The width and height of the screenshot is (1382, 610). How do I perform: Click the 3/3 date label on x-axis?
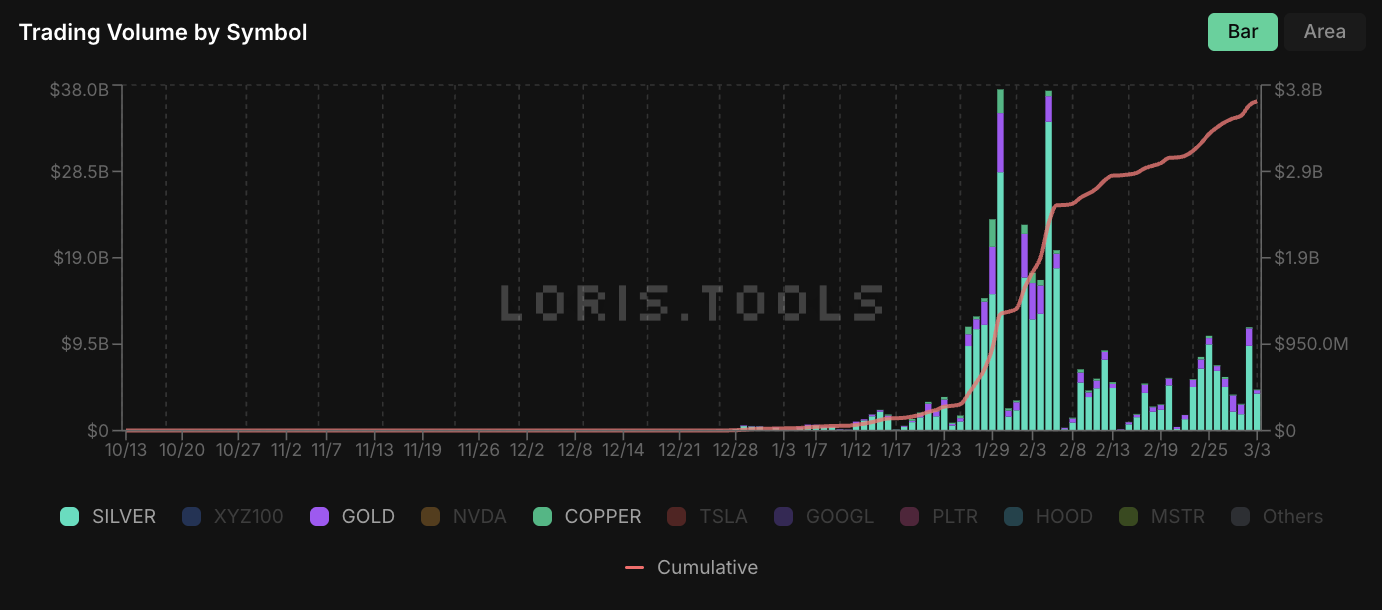point(1256,450)
